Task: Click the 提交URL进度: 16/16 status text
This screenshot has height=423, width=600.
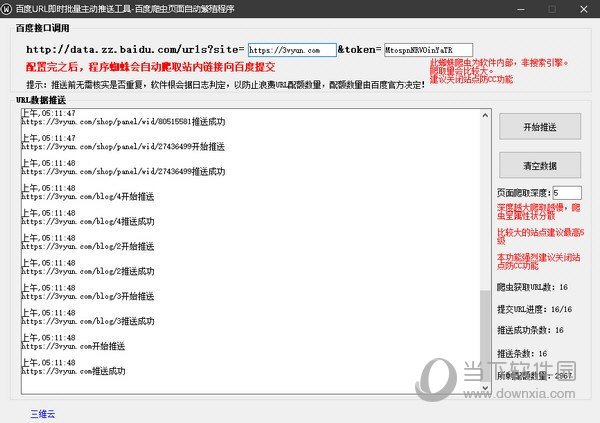Action: tap(535, 309)
